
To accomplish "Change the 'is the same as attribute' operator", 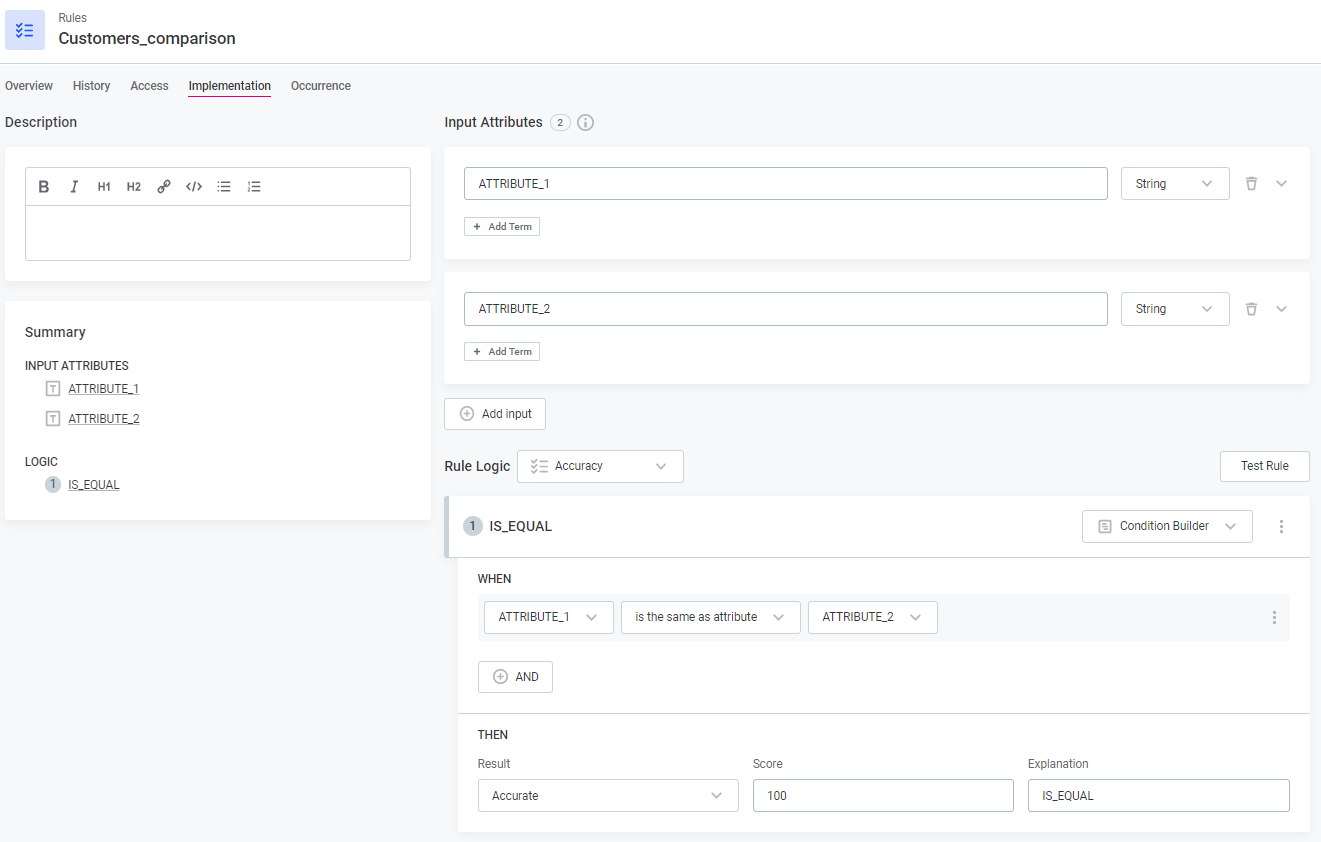I will (710, 617).
